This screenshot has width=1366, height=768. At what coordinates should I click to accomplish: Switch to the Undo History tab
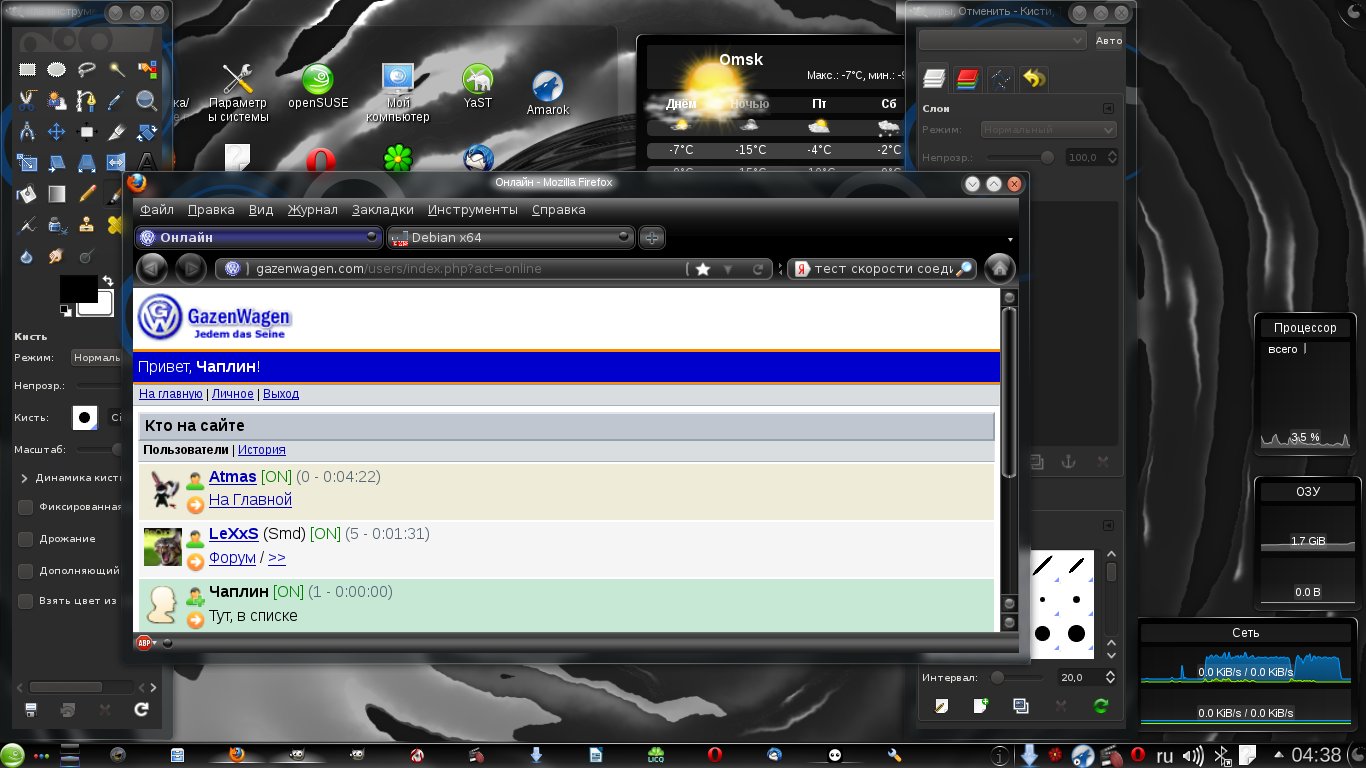tap(1034, 79)
